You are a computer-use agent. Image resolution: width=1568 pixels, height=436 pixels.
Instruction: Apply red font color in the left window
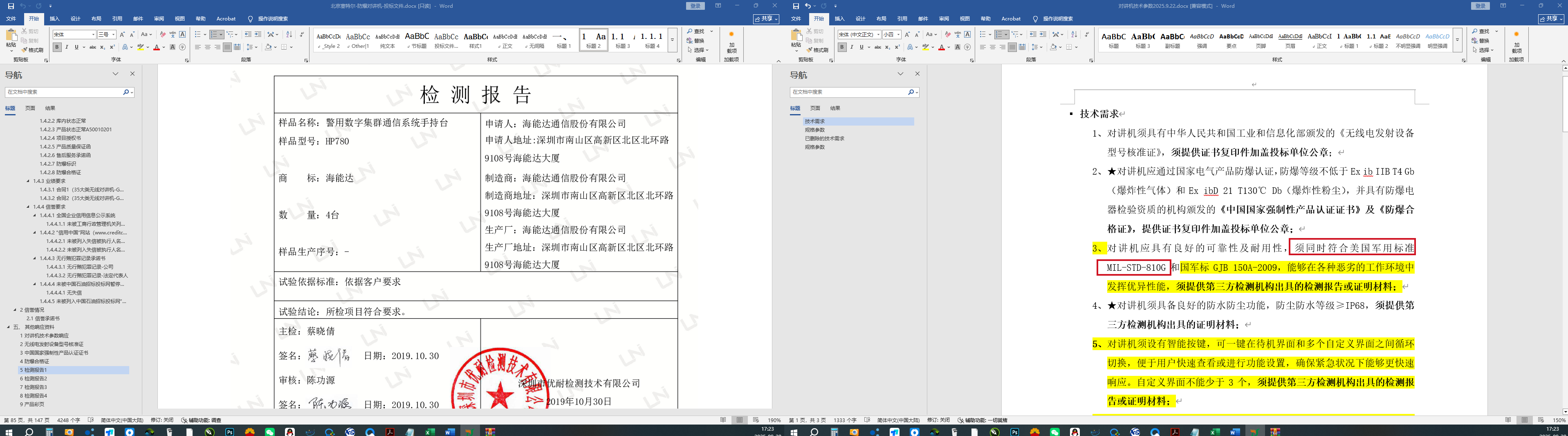(157, 47)
